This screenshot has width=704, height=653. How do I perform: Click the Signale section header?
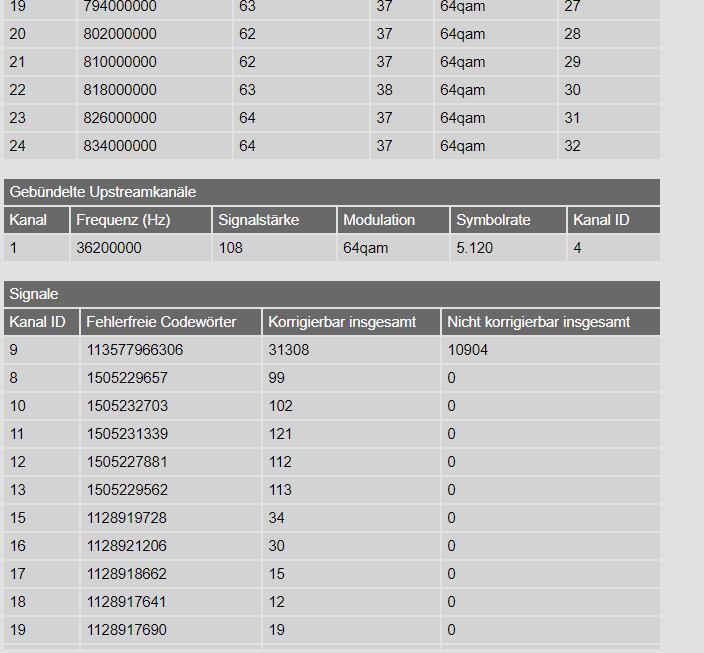(332, 294)
